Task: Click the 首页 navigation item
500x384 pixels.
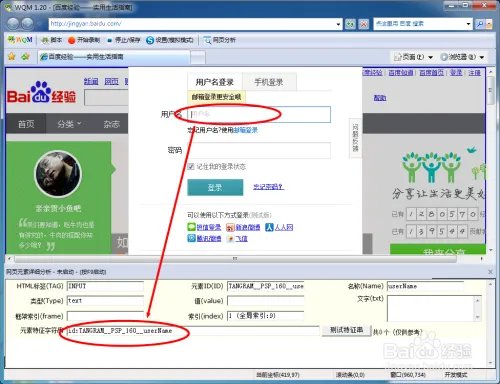Action: coord(26,124)
